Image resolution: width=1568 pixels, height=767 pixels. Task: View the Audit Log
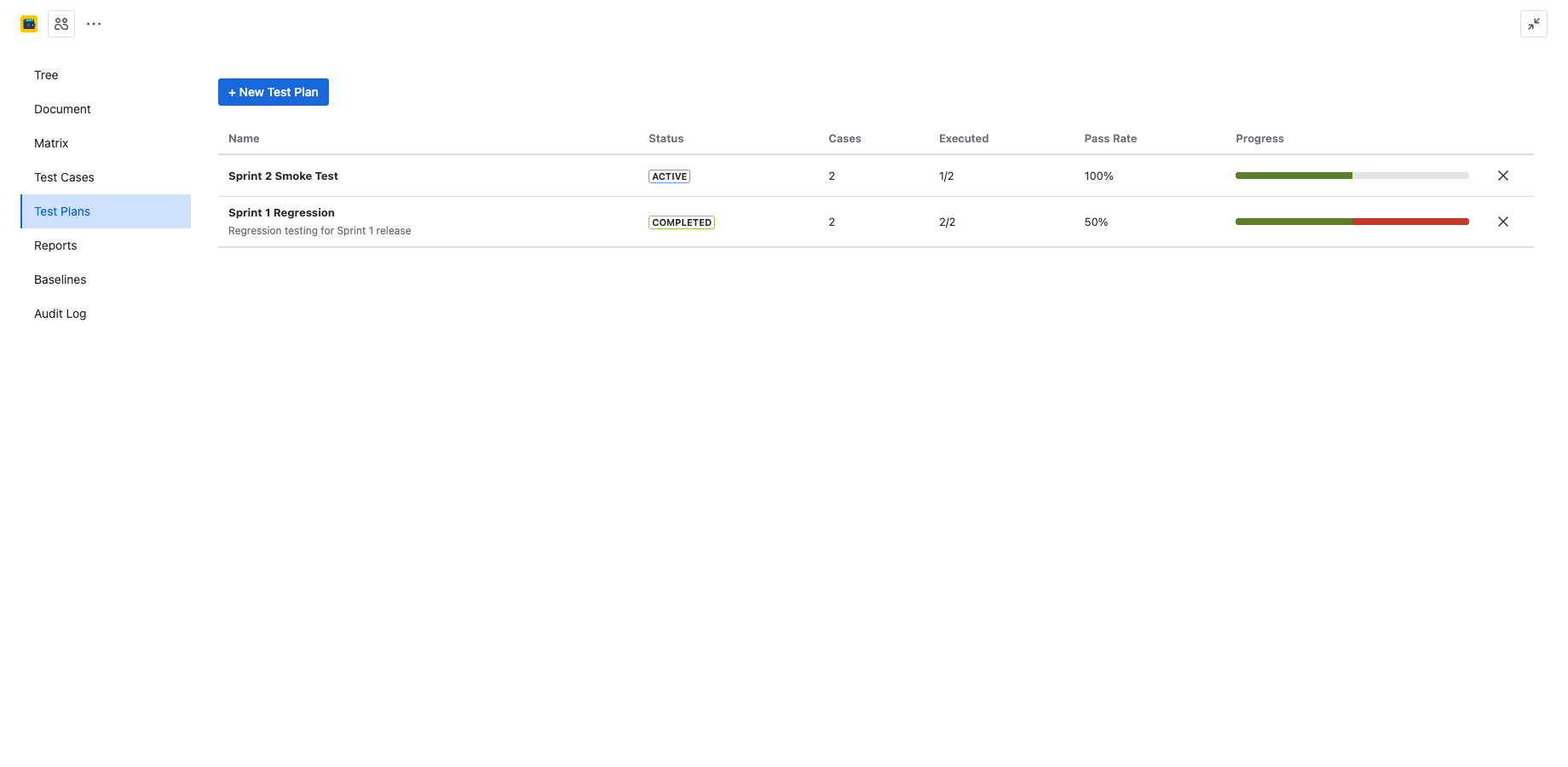(60, 314)
